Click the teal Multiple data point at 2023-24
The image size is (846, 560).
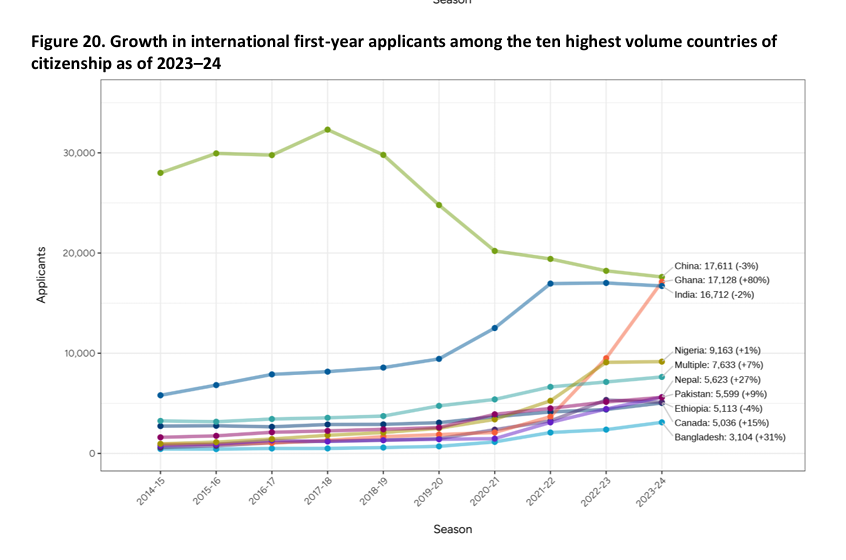coord(661,377)
